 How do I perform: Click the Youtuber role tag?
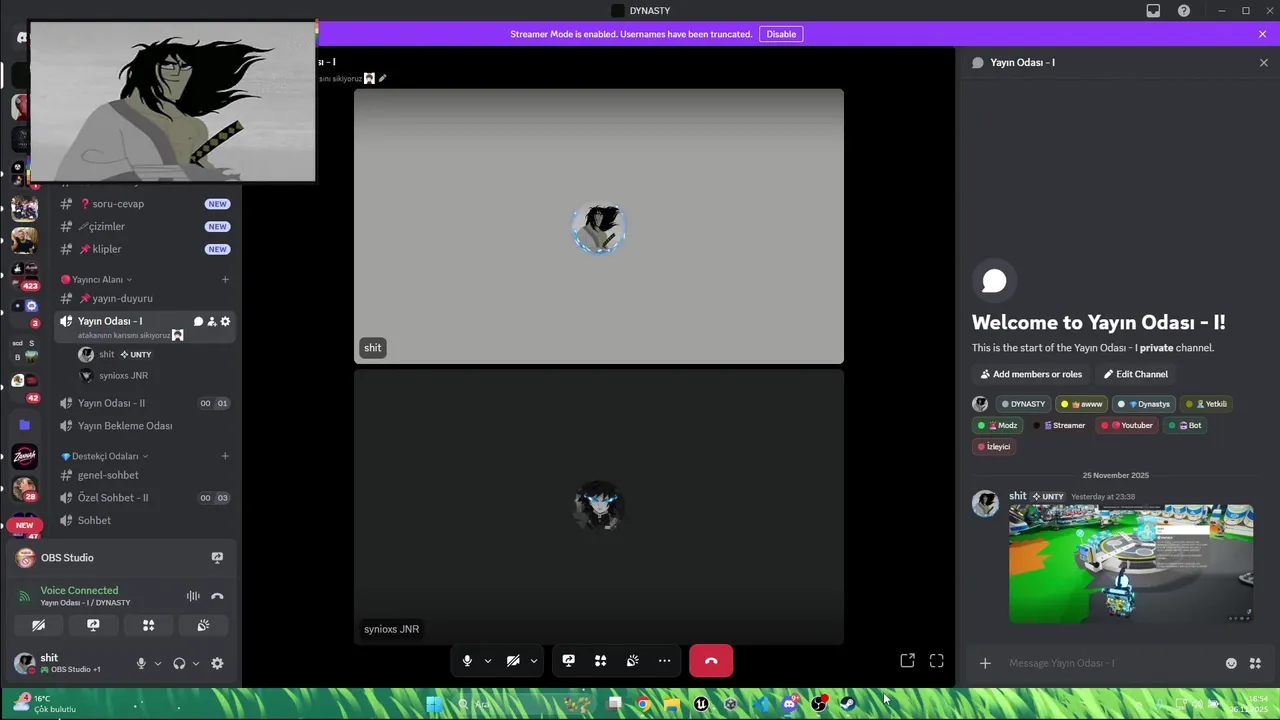(1129, 425)
